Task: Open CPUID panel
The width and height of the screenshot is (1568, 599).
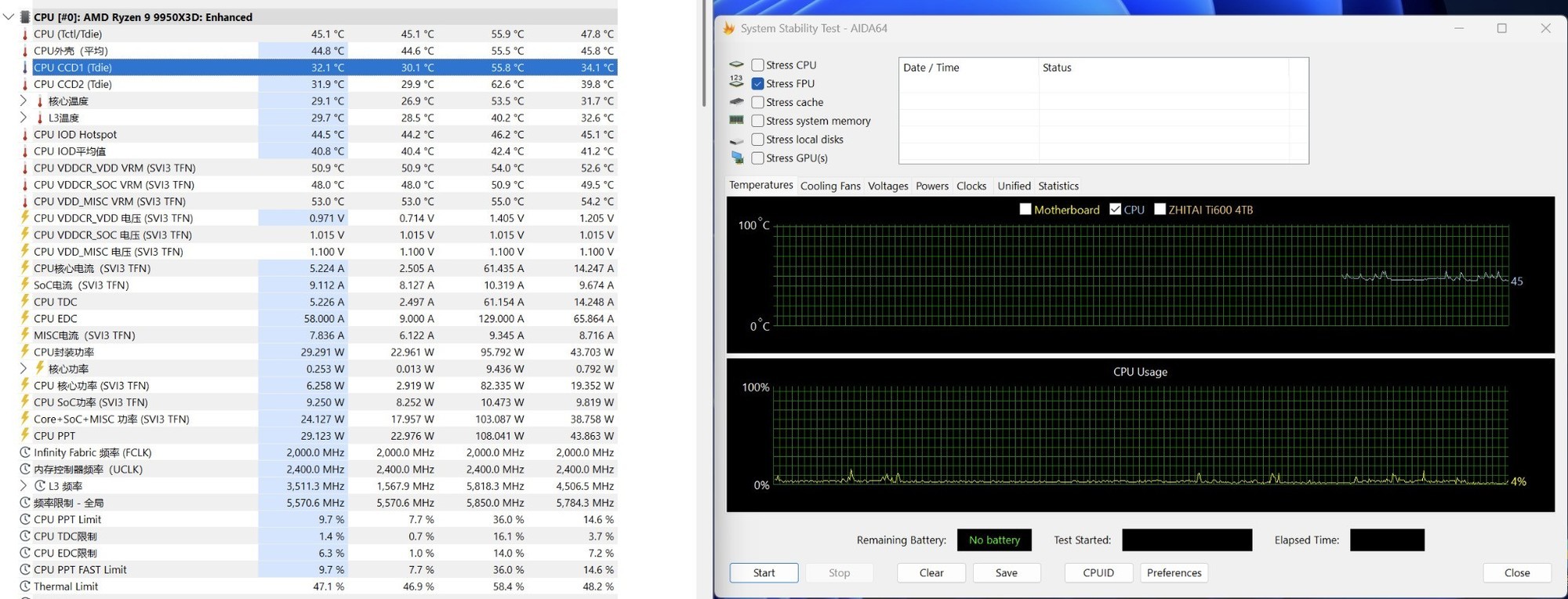Action: coord(1098,572)
